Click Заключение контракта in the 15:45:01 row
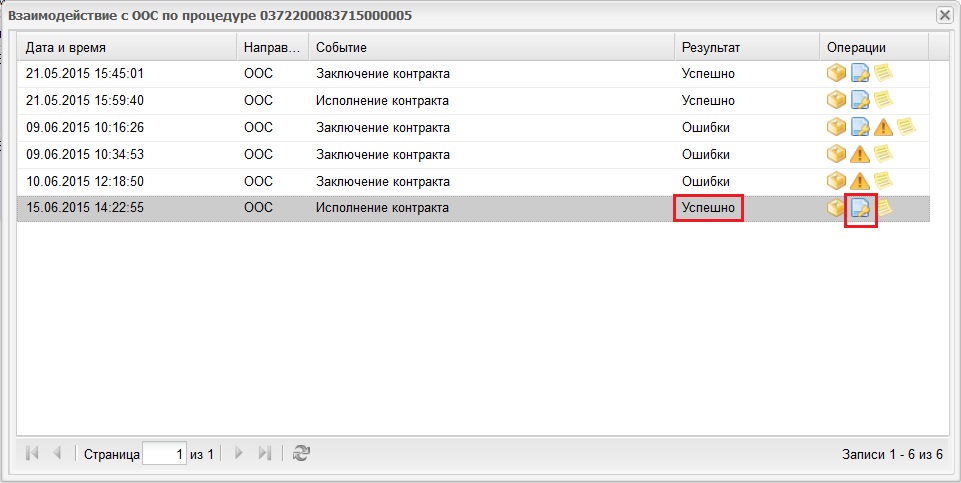 383,74
